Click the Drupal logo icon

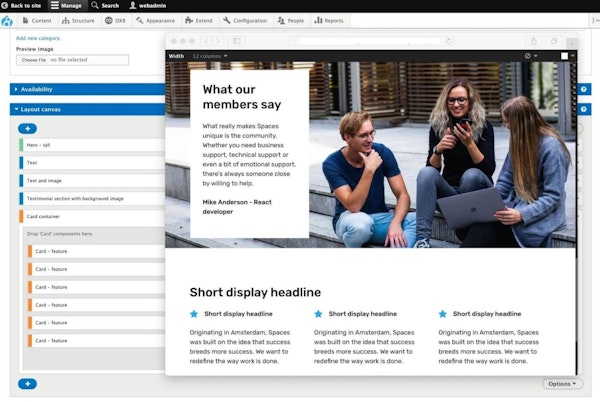pyautogui.click(x=7, y=21)
